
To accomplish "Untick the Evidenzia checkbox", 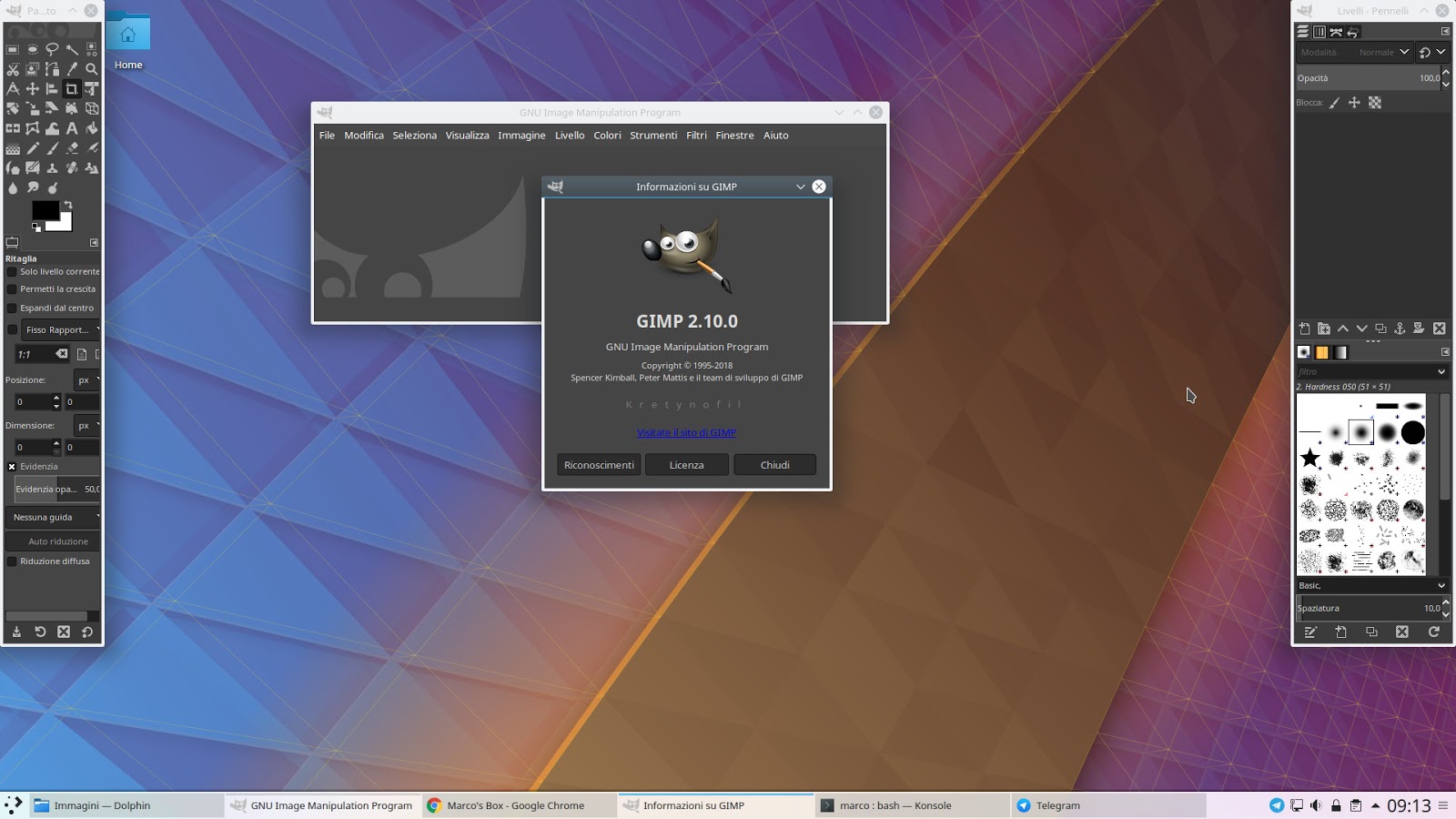I will point(12,467).
